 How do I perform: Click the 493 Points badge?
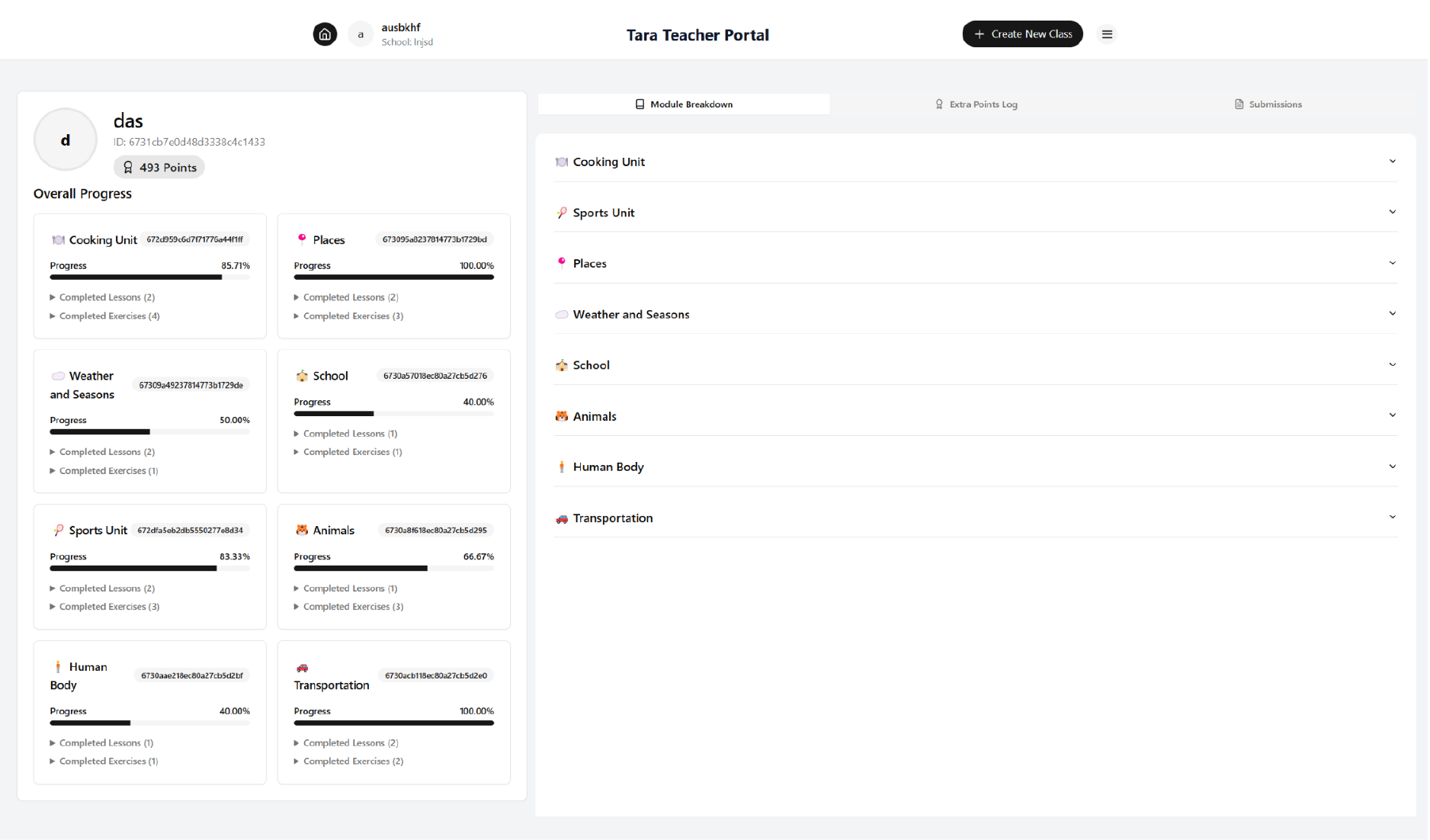click(x=159, y=168)
